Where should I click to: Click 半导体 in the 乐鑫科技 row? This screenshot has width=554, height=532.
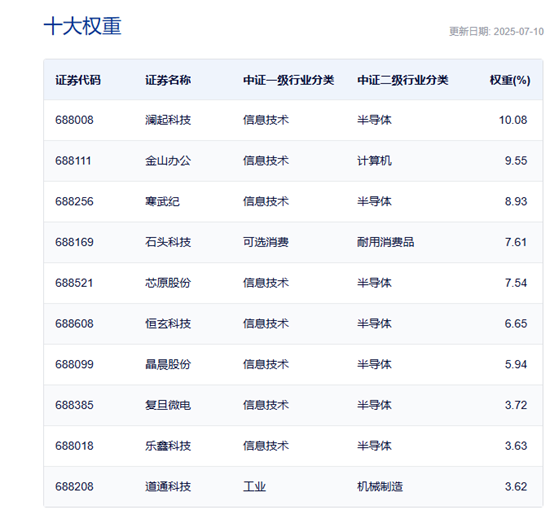375,446
